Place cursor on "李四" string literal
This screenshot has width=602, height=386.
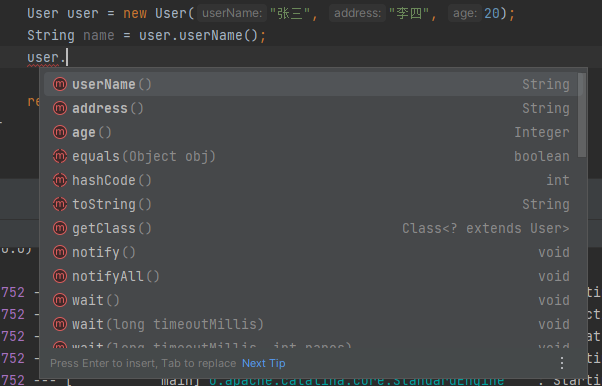coord(408,13)
